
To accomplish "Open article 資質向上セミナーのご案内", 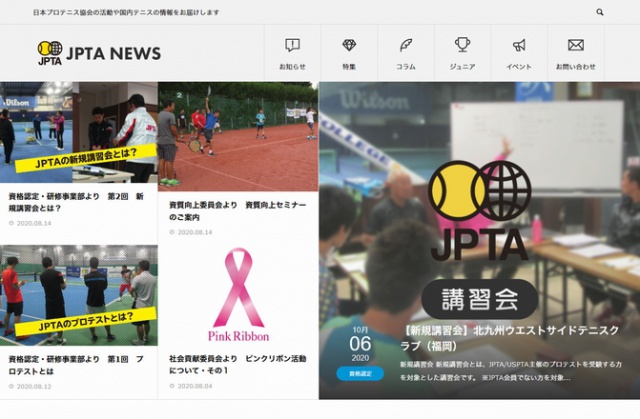I will (x=238, y=211).
